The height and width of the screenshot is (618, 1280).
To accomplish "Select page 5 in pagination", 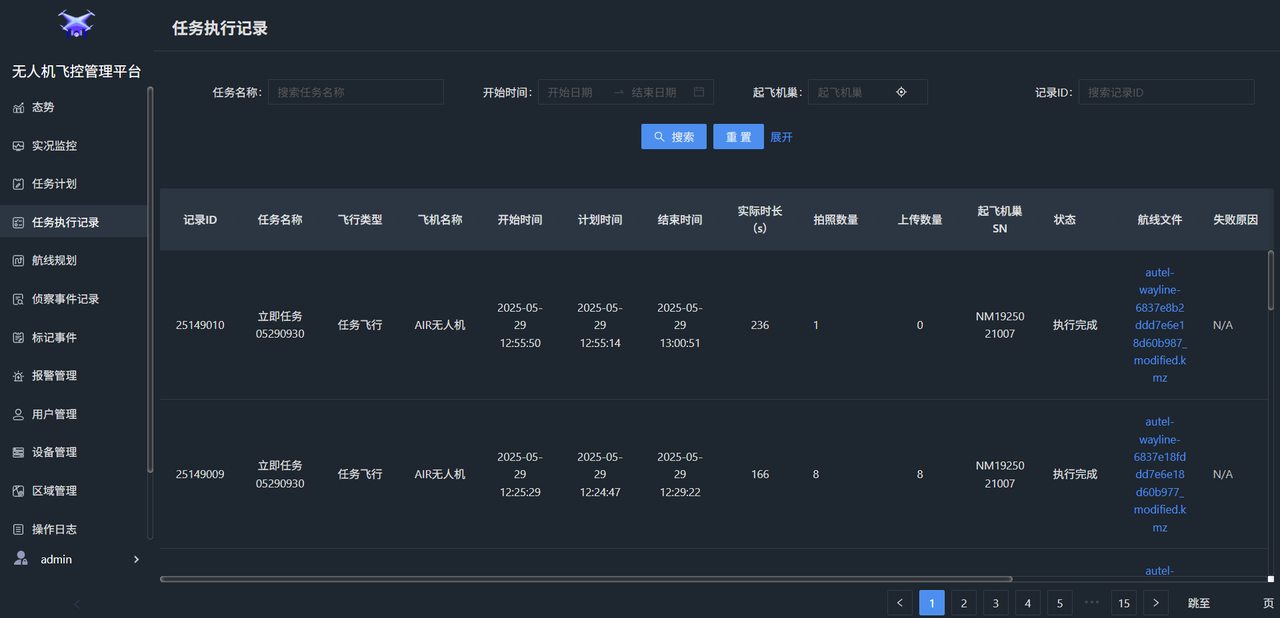I will click(1059, 603).
